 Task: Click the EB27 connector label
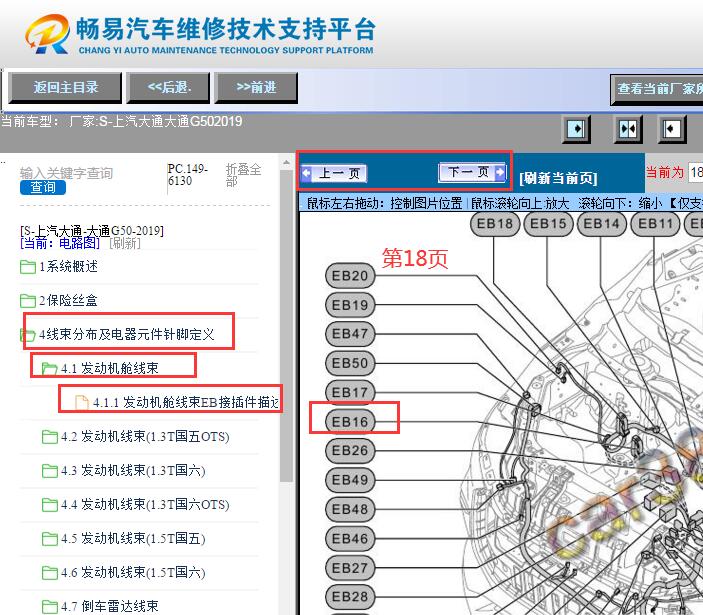pyautogui.click(x=350, y=568)
